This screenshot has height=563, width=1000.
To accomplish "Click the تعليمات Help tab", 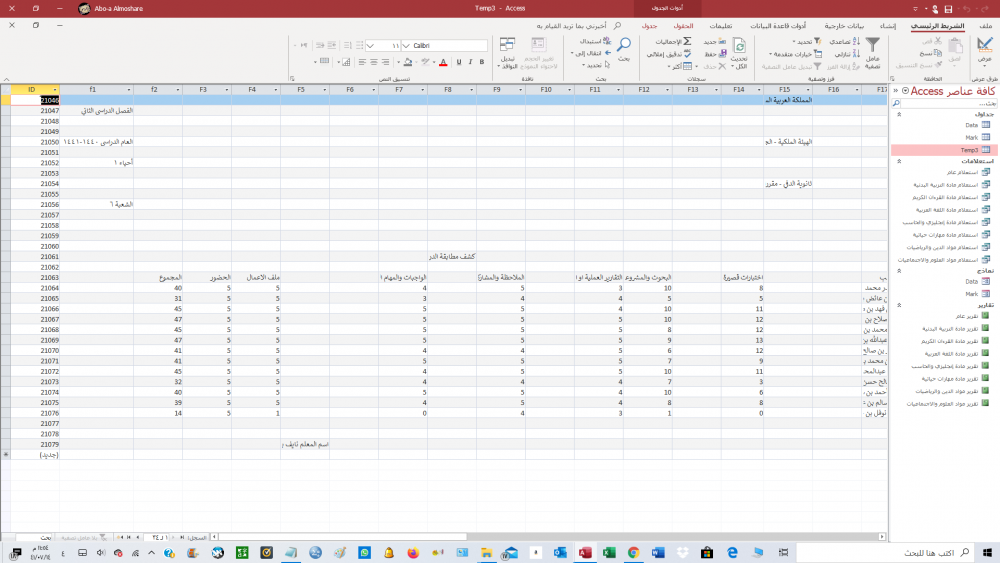I will [x=721, y=26].
